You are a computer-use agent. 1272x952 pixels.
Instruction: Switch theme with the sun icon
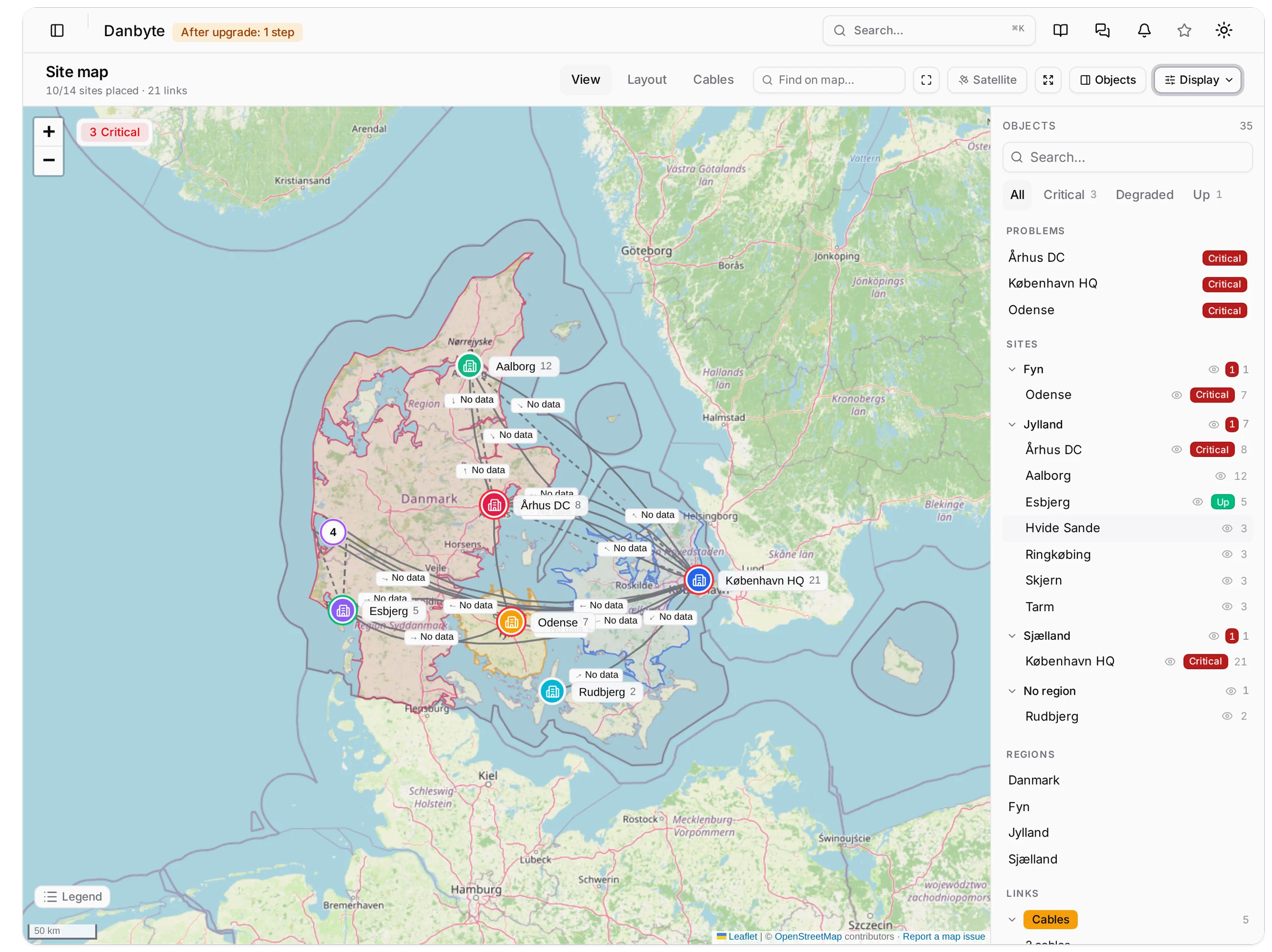pyautogui.click(x=1224, y=30)
